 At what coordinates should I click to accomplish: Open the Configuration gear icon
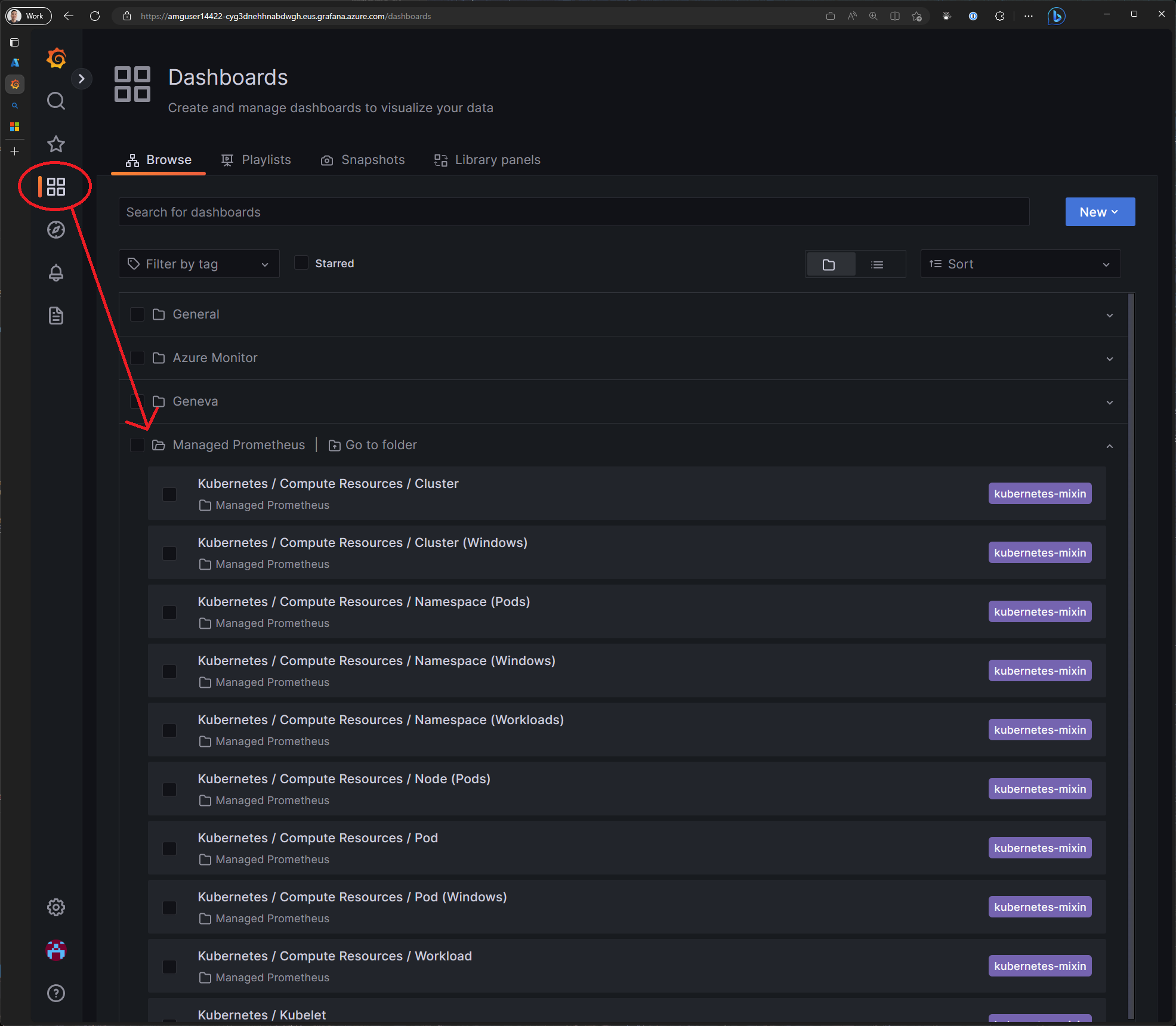coord(56,907)
